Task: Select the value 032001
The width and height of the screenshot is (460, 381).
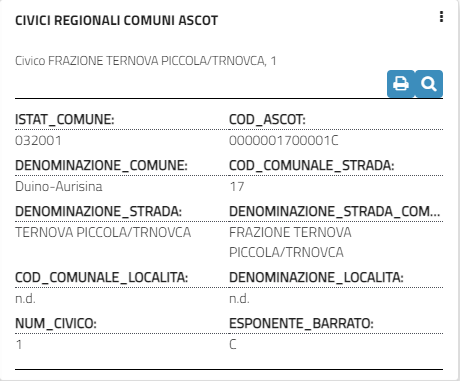Action: click(38, 141)
